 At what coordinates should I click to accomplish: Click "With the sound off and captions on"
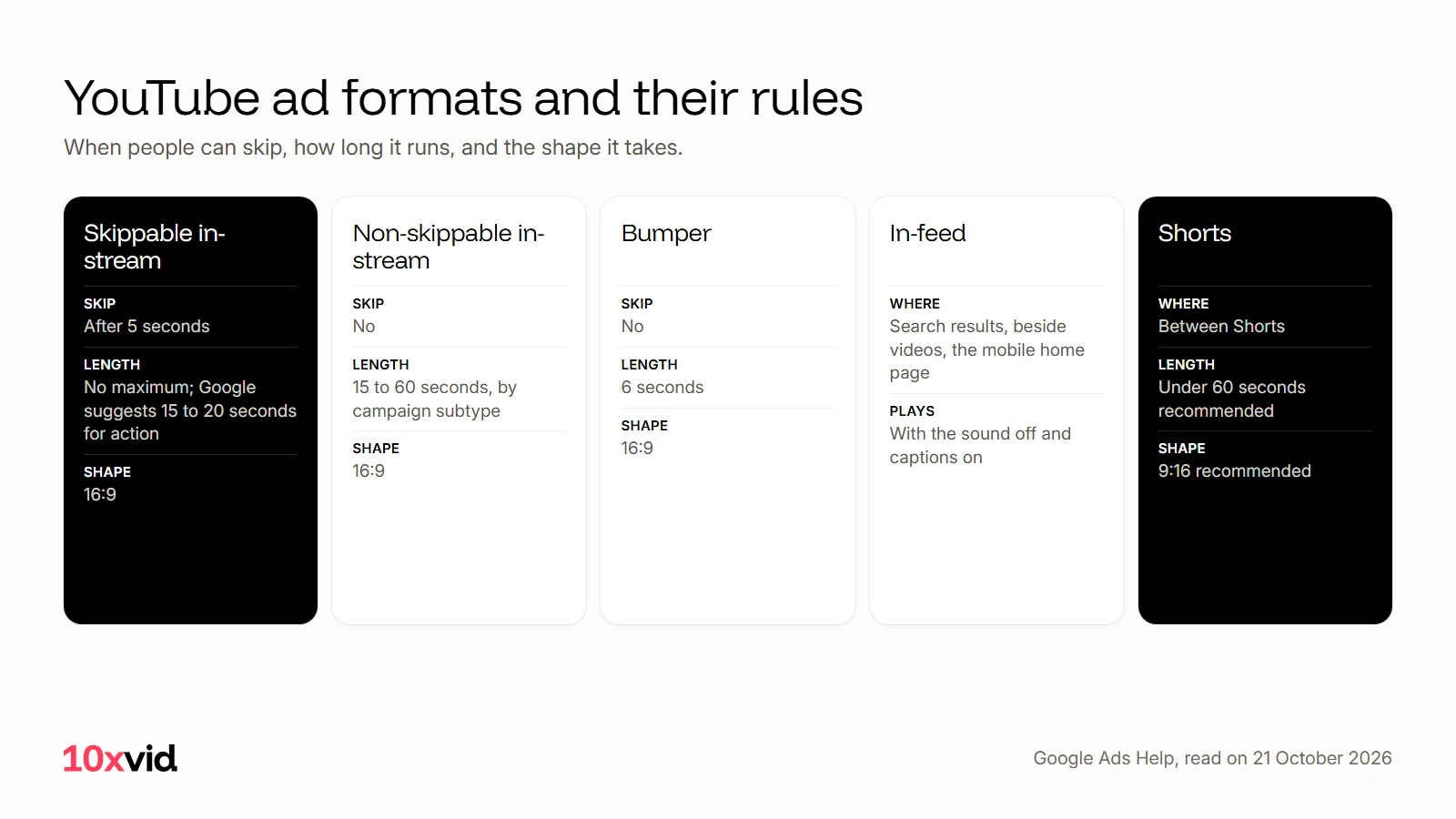[x=980, y=445]
